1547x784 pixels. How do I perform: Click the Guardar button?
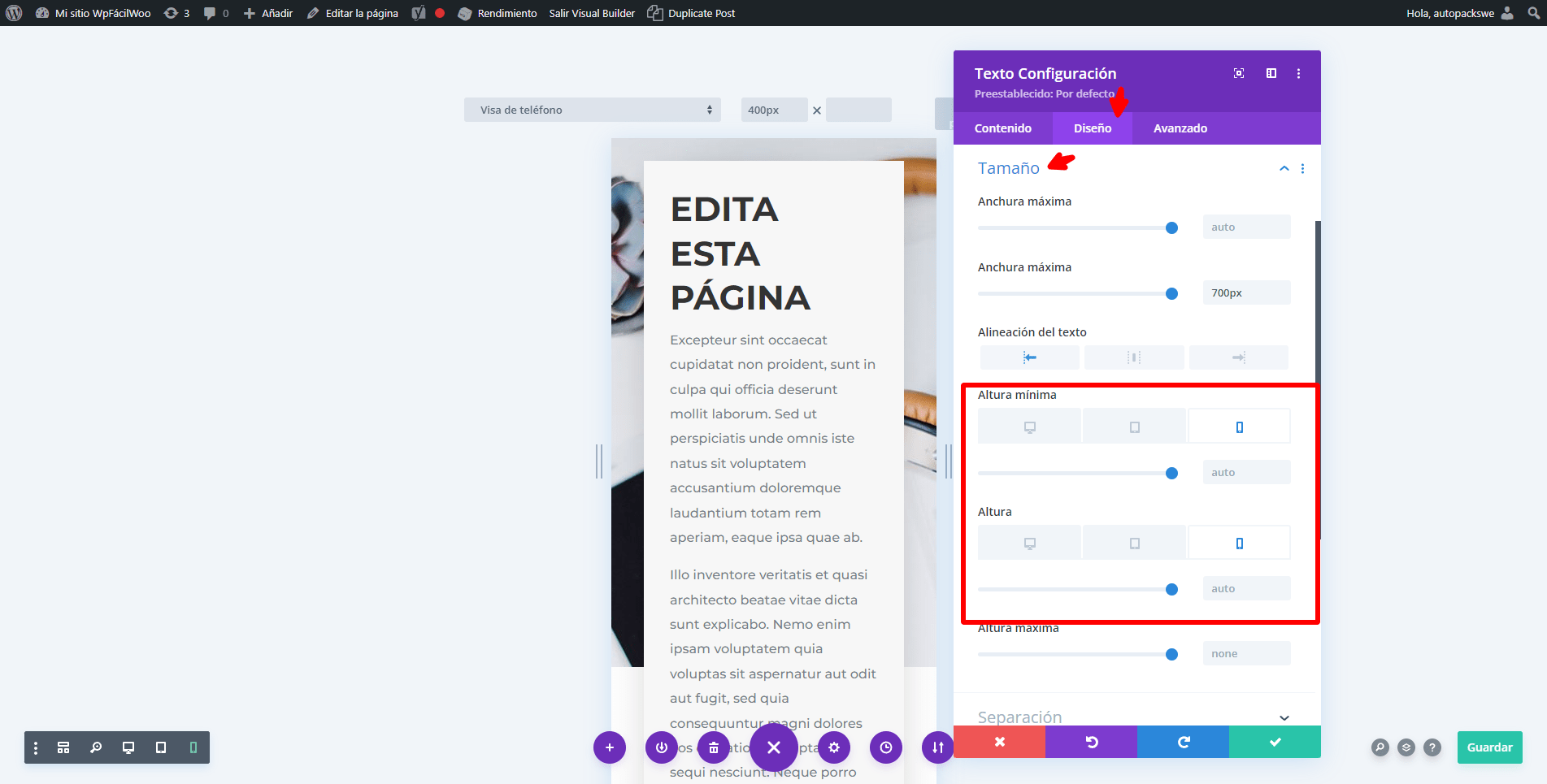tap(1489, 747)
